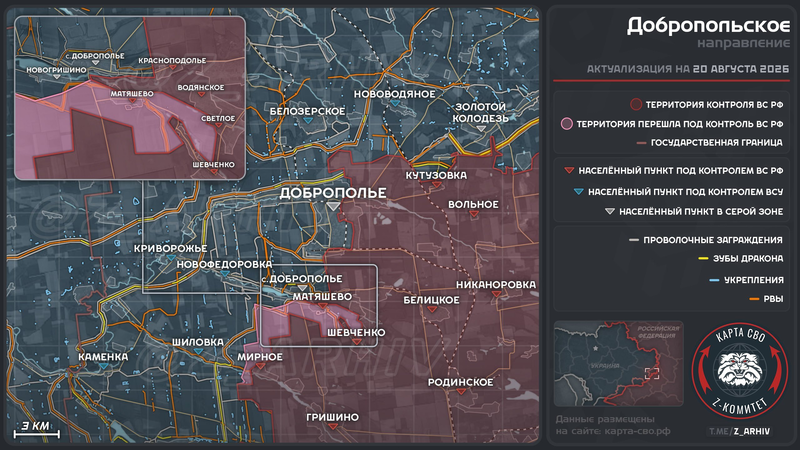Select the red marker under Родинское
This screenshot has width=800, height=450.
461,392
